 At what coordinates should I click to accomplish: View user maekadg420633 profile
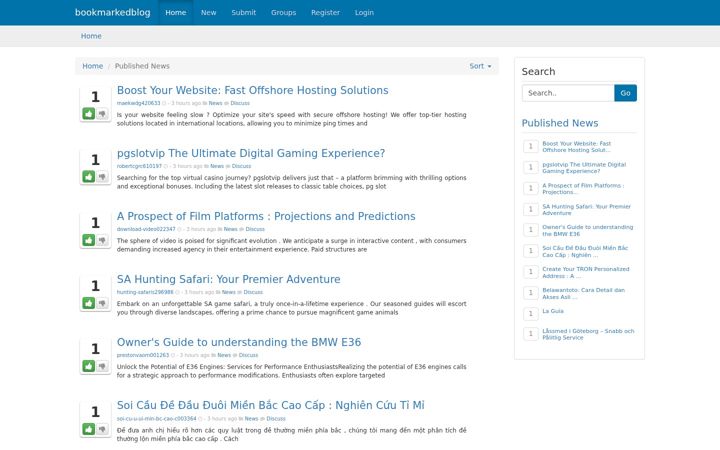click(x=138, y=103)
